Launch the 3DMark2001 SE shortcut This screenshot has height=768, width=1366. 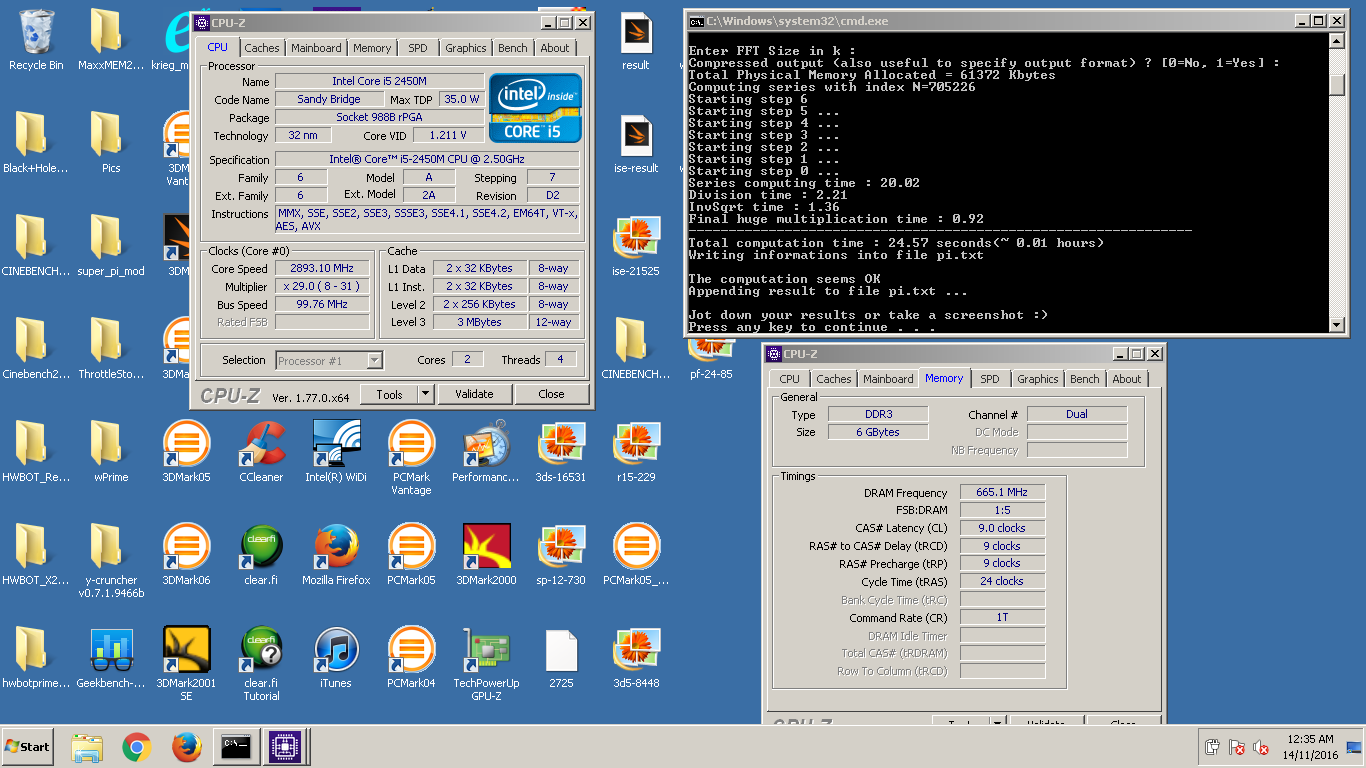tap(187, 664)
